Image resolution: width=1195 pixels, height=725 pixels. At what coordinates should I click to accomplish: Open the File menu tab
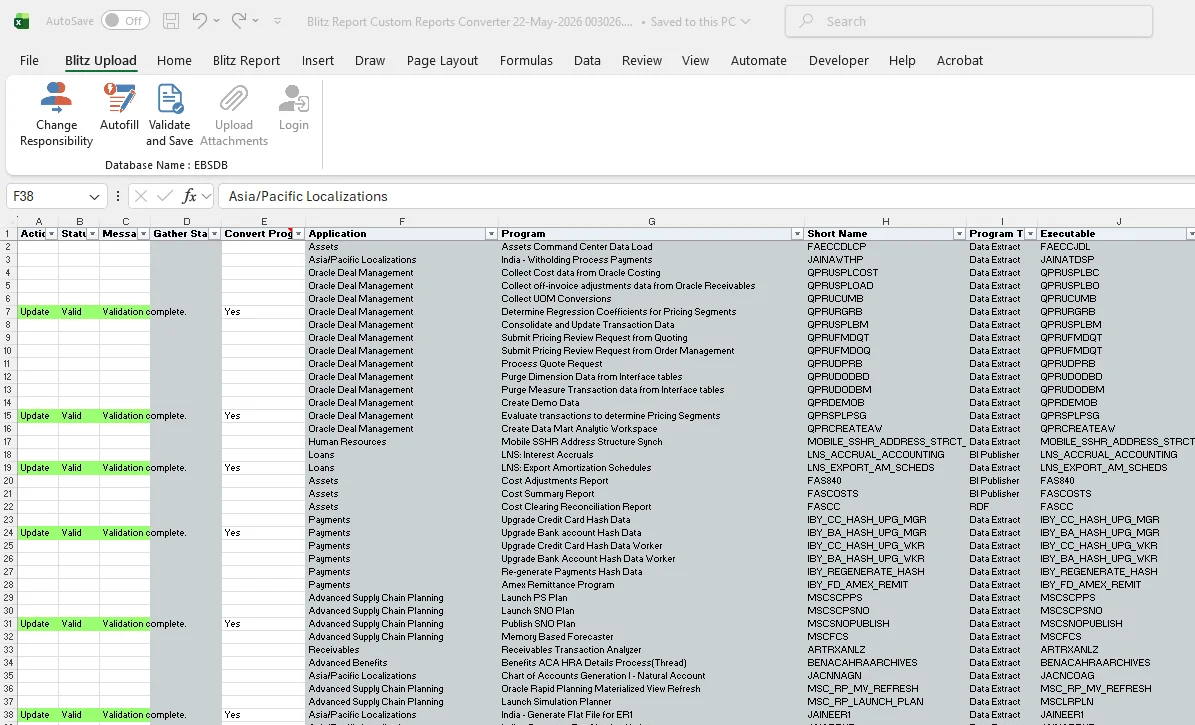[29, 60]
